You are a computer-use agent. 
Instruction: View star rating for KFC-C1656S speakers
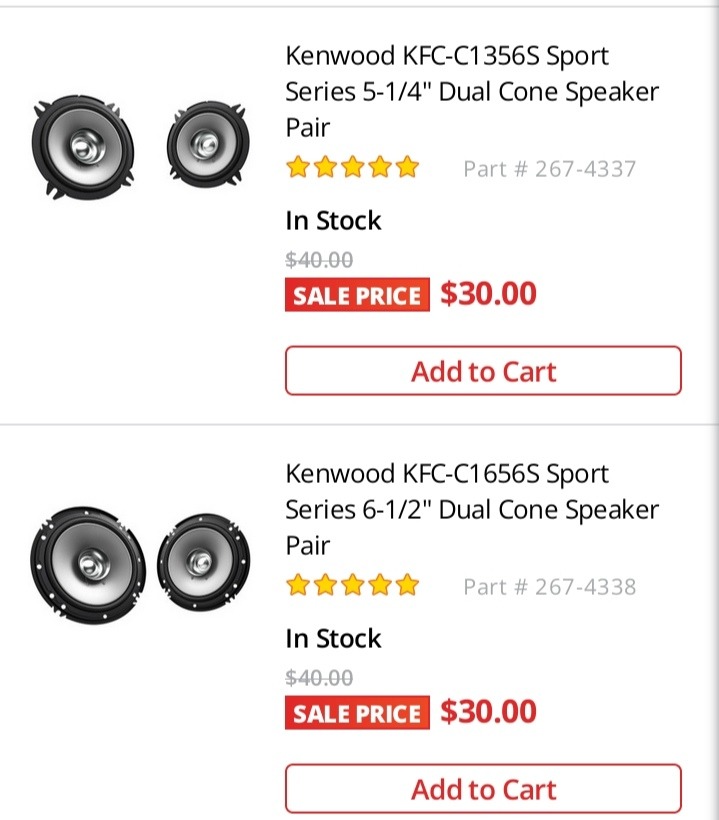pyautogui.click(x=352, y=585)
